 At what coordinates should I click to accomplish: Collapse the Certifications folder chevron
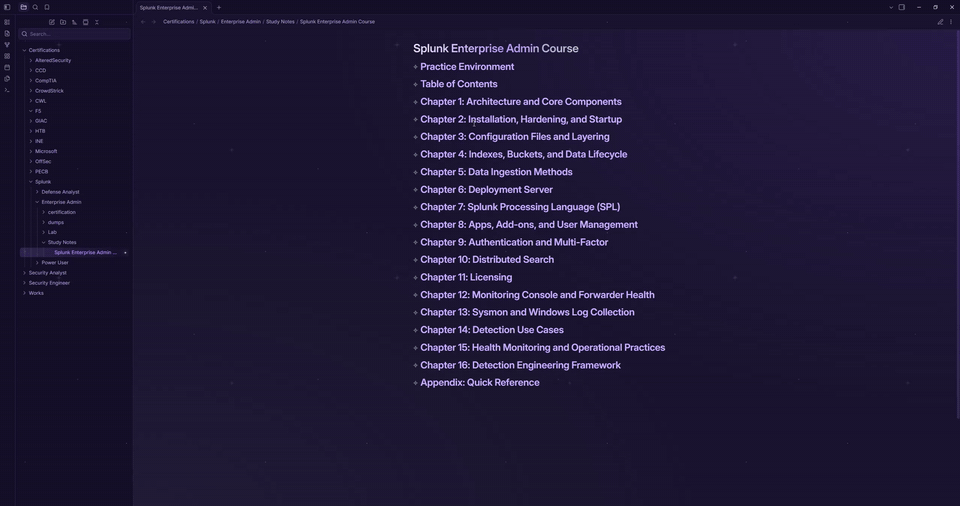pyautogui.click(x=24, y=50)
